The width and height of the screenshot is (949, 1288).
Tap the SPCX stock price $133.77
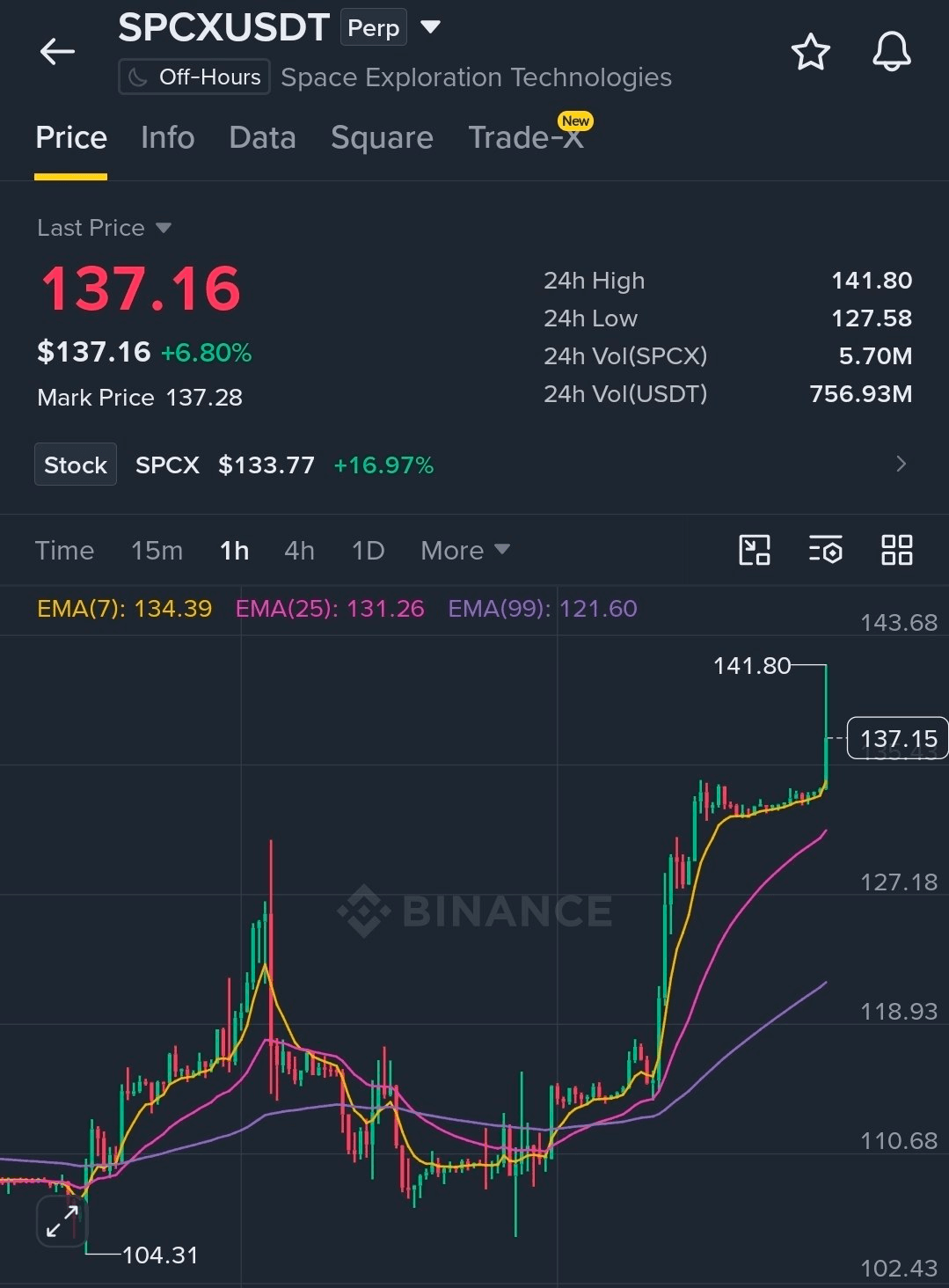(266, 465)
